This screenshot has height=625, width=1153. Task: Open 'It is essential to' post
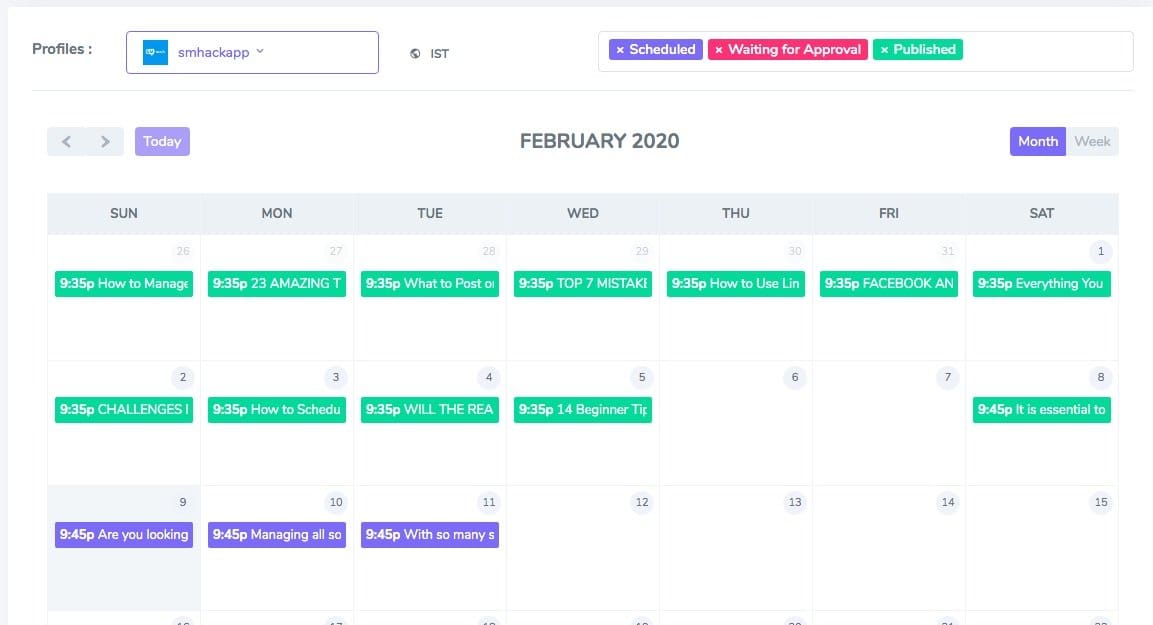tap(1042, 409)
